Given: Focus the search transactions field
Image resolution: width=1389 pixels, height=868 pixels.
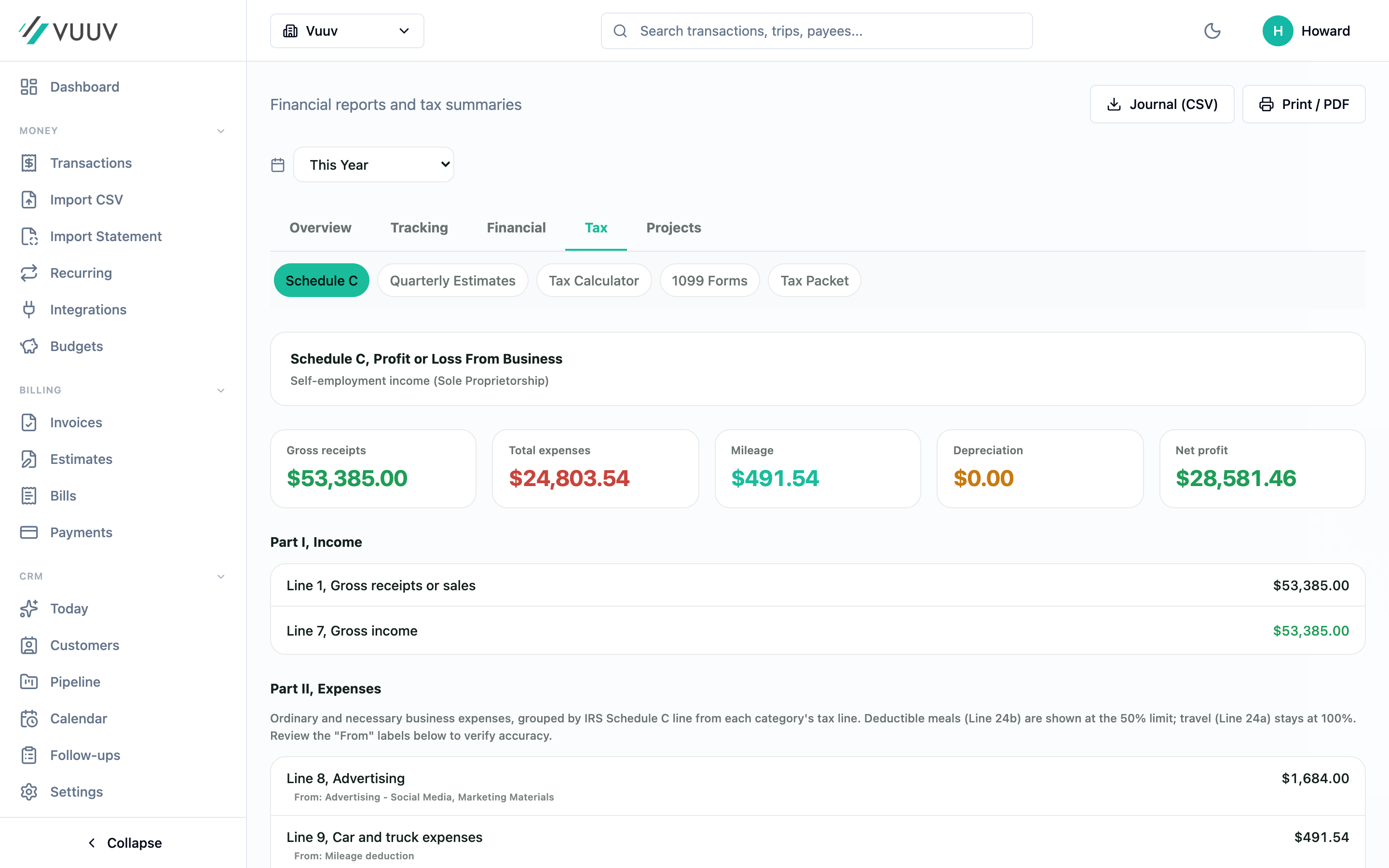Looking at the screenshot, I should click(x=816, y=31).
